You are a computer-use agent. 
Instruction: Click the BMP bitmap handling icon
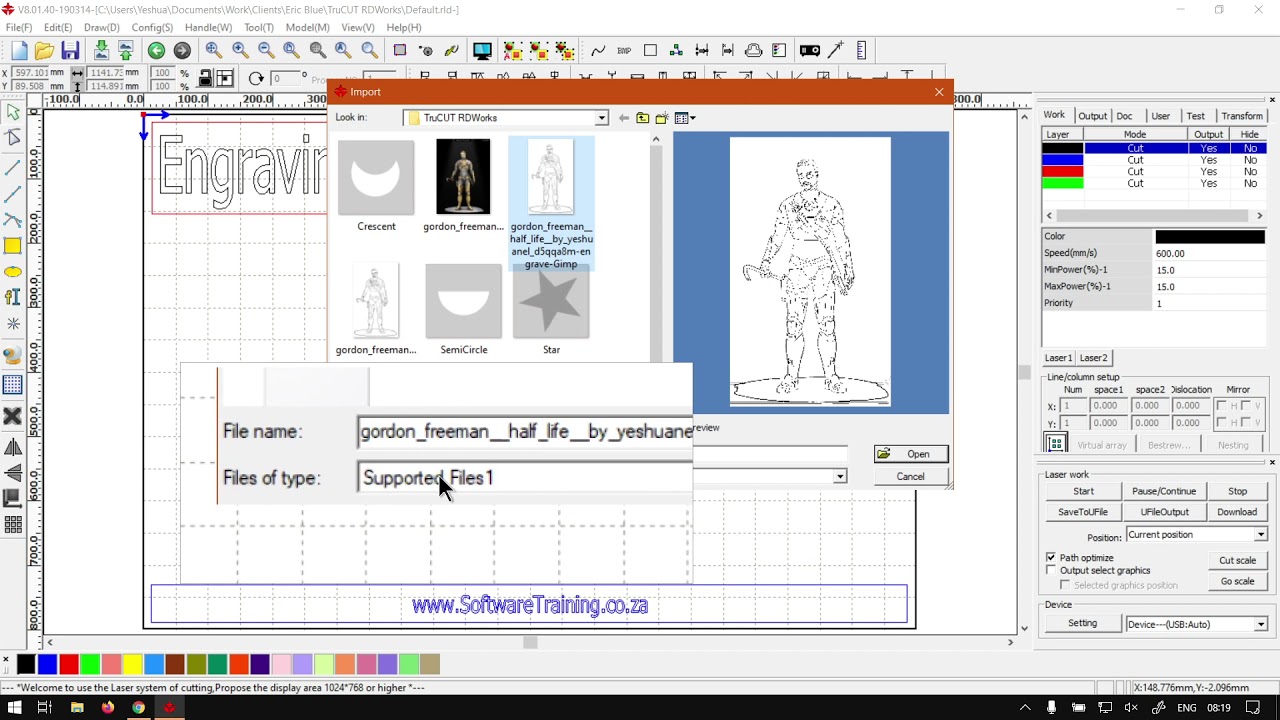pyautogui.click(x=624, y=51)
